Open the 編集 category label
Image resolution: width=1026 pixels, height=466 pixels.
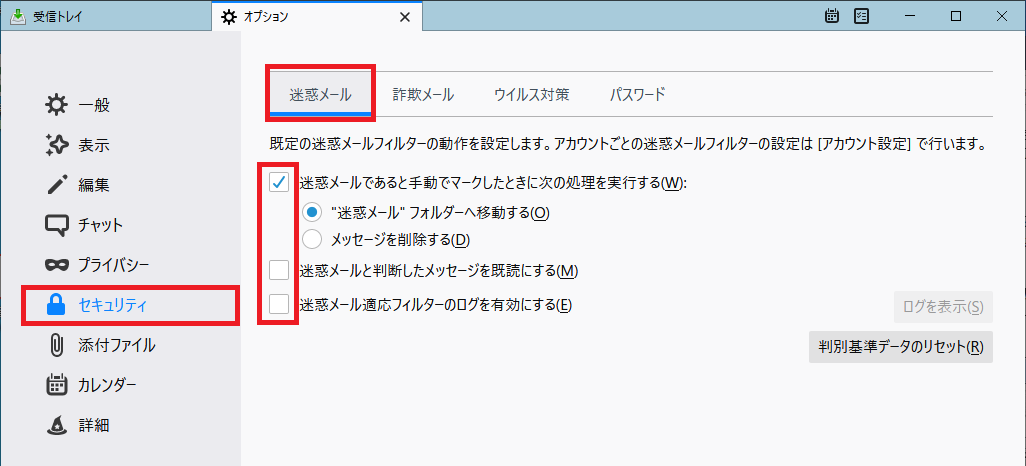point(94,185)
